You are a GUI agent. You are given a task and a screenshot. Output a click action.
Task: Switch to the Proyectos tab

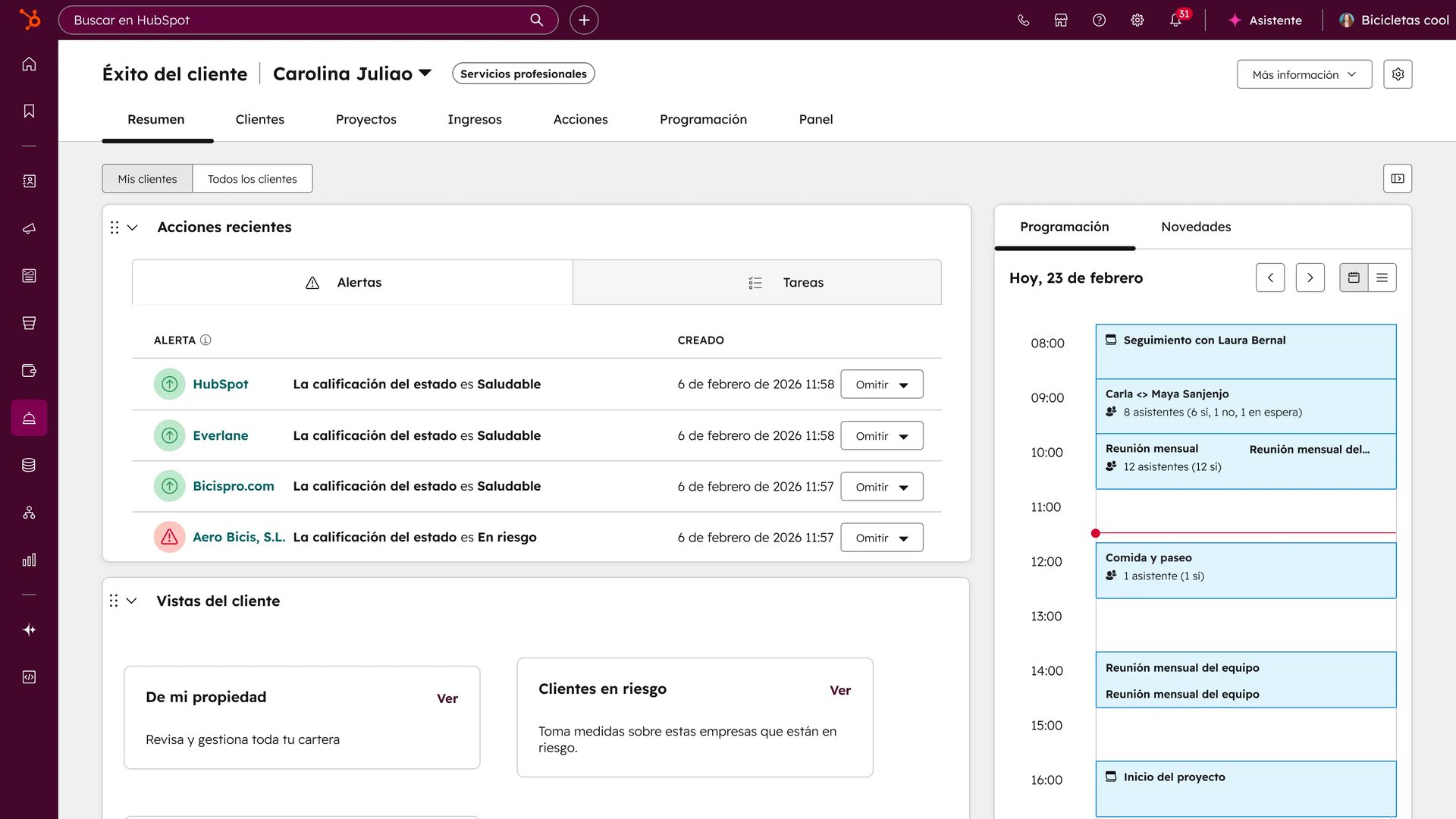(366, 119)
